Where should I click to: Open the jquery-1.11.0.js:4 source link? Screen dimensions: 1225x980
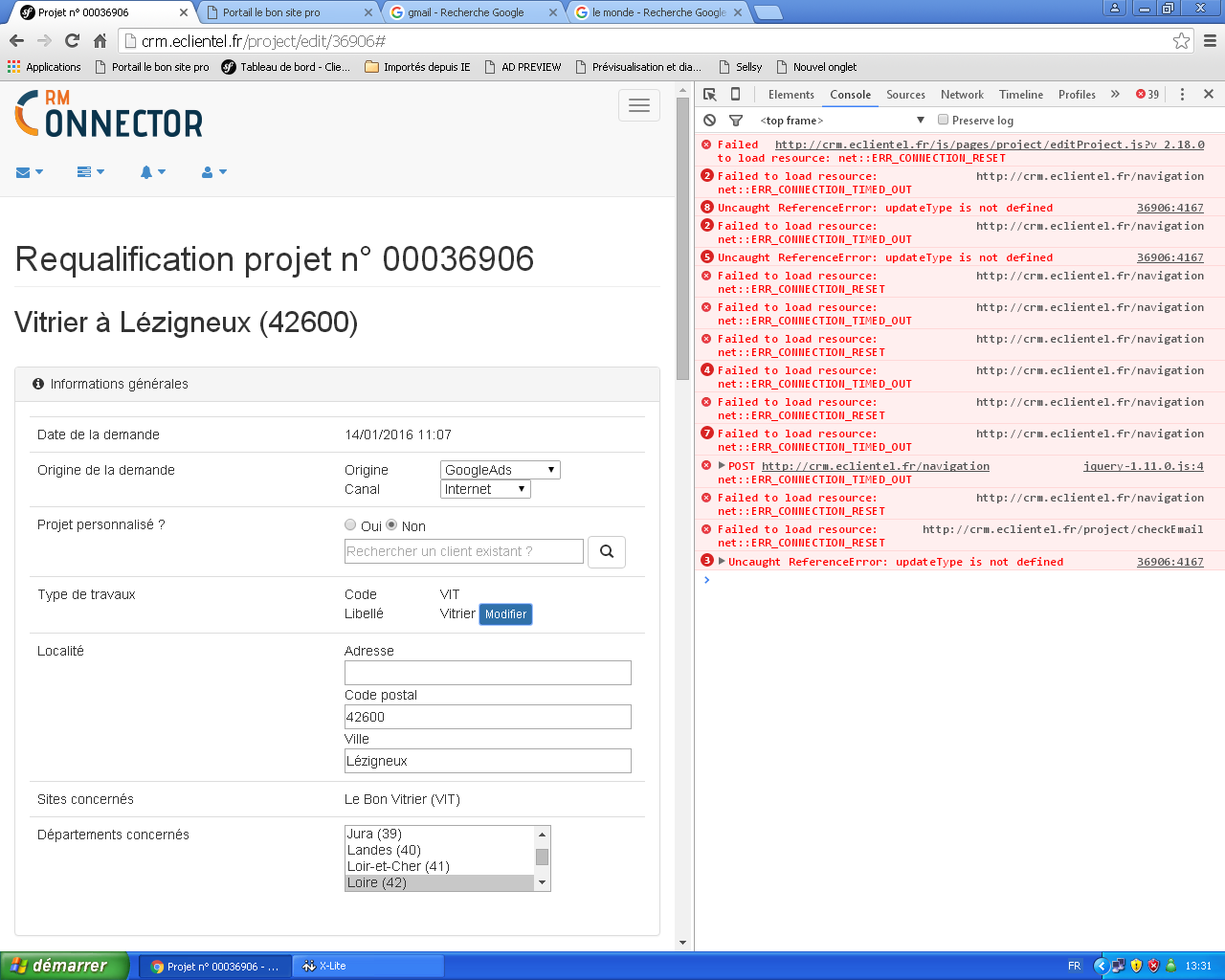pos(1143,466)
